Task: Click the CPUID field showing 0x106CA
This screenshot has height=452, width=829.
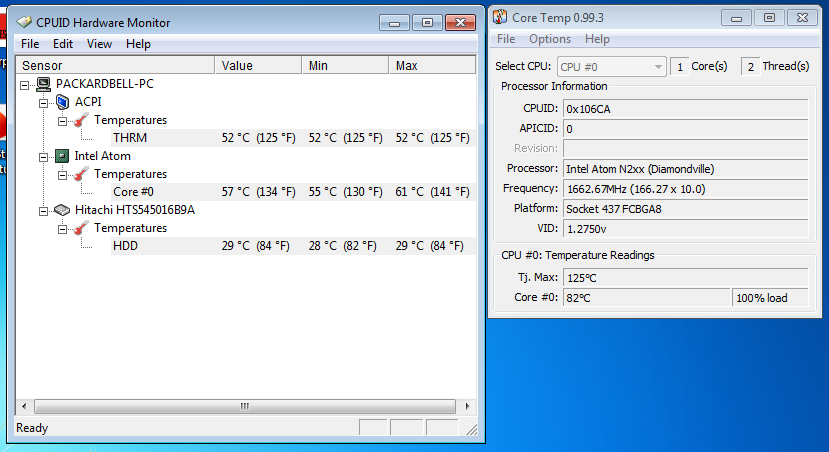Action: pos(686,109)
